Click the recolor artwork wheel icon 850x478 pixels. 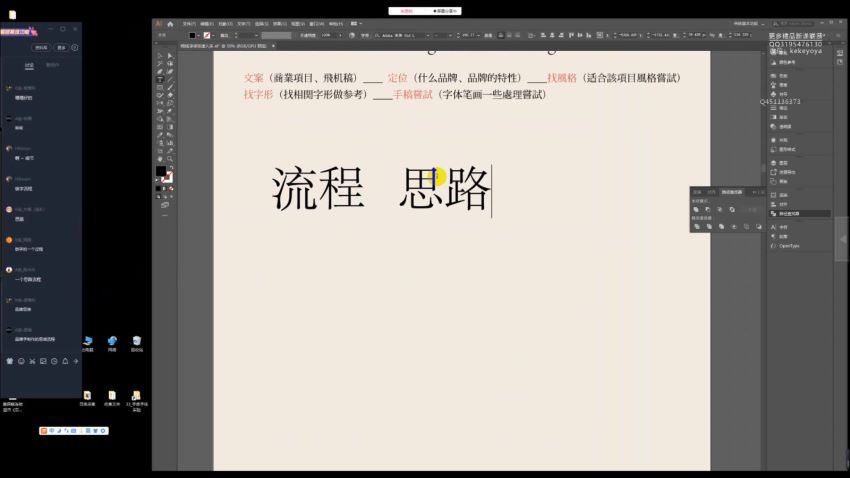(352, 35)
